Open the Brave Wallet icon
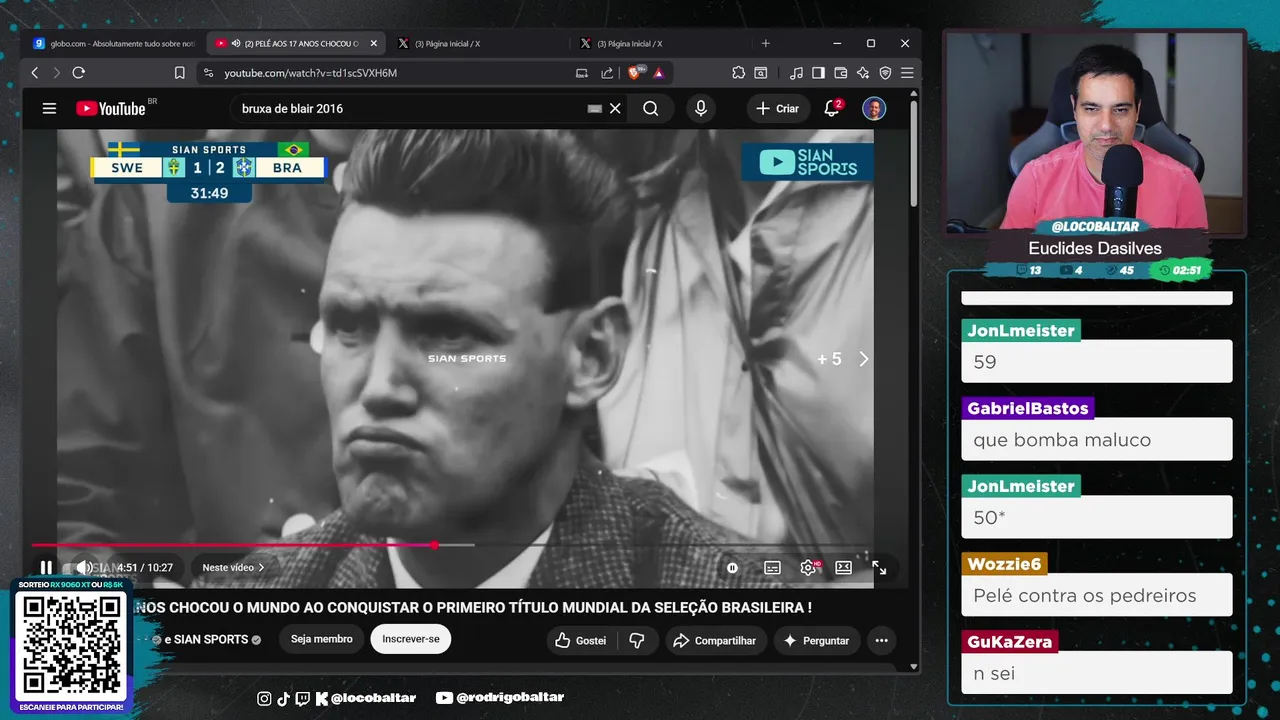This screenshot has height=720, width=1280. pos(840,73)
